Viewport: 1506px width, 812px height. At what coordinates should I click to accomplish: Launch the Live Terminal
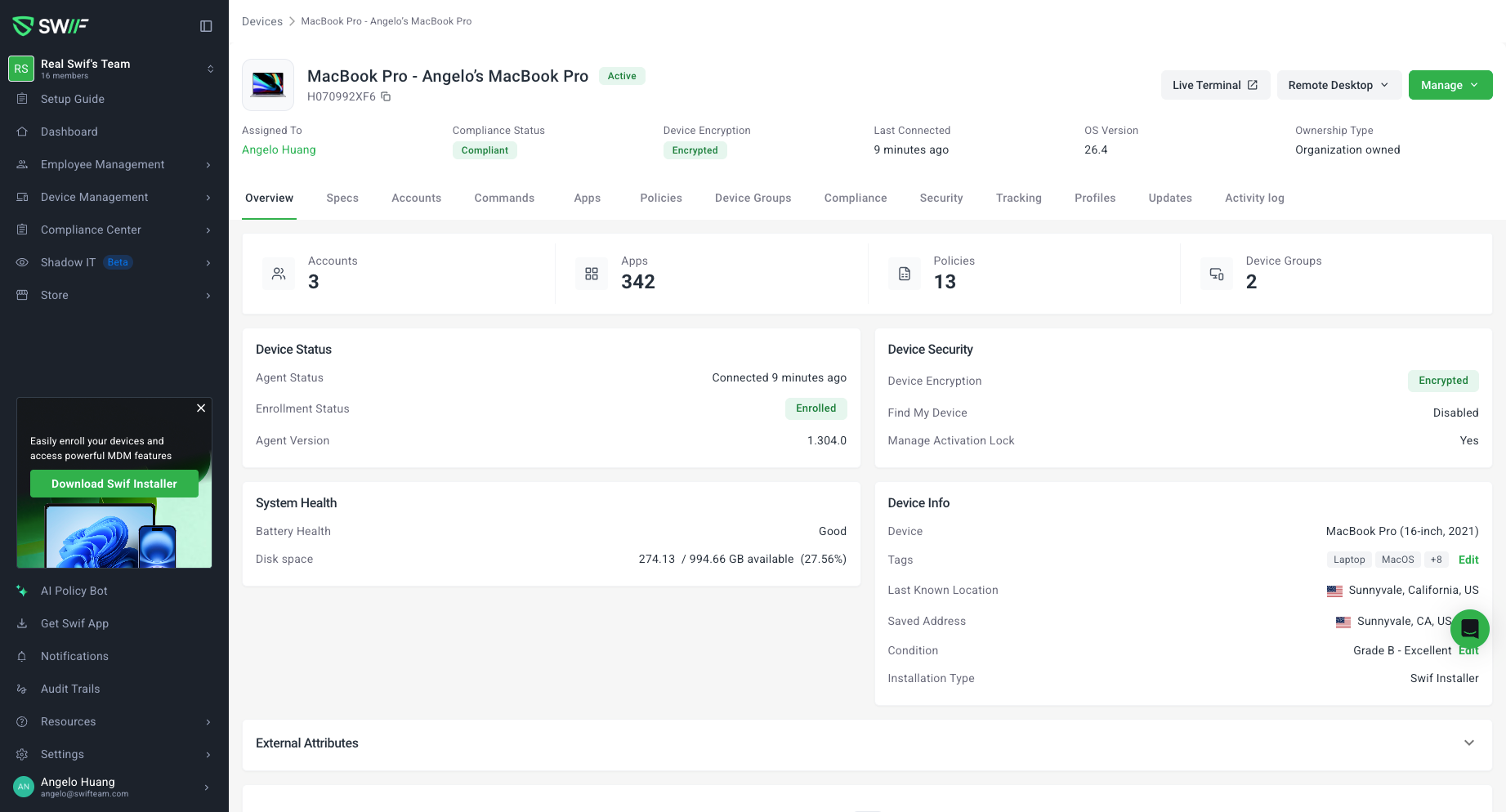1214,85
